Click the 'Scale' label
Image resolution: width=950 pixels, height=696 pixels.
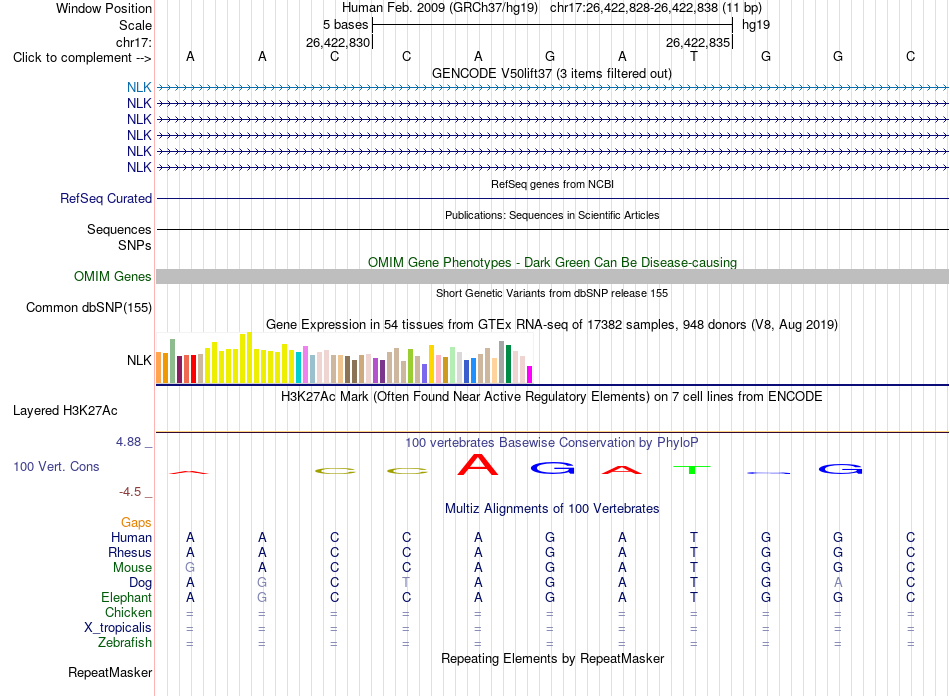pos(135,25)
